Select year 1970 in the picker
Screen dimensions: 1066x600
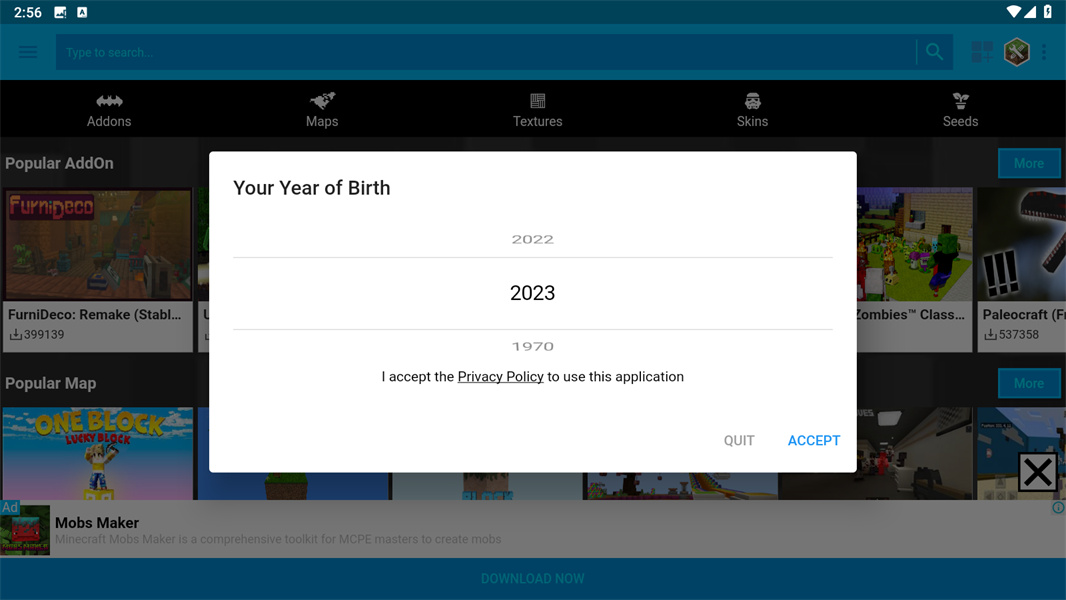click(532, 347)
